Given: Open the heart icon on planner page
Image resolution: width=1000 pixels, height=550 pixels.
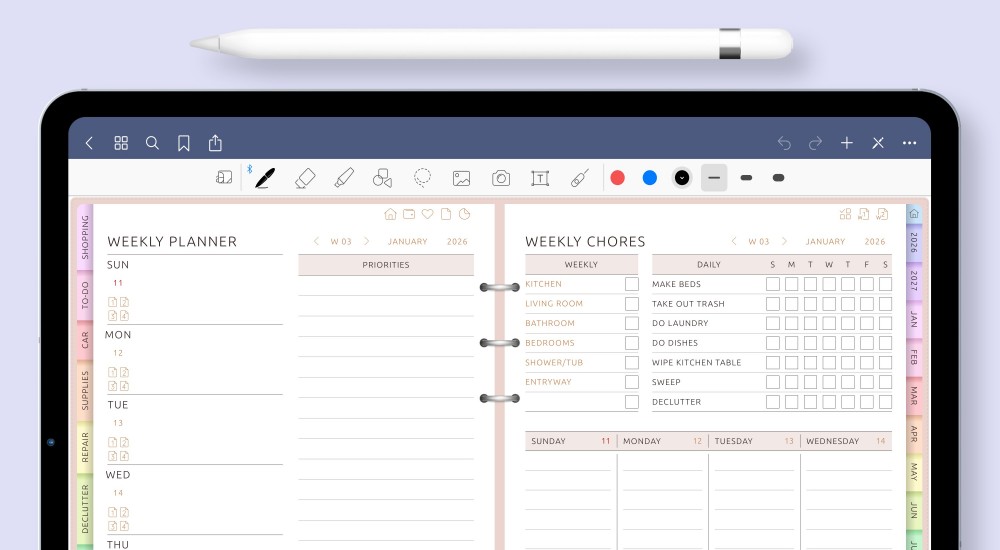Looking at the screenshot, I should pyautogui.click(x=427, y=214).
